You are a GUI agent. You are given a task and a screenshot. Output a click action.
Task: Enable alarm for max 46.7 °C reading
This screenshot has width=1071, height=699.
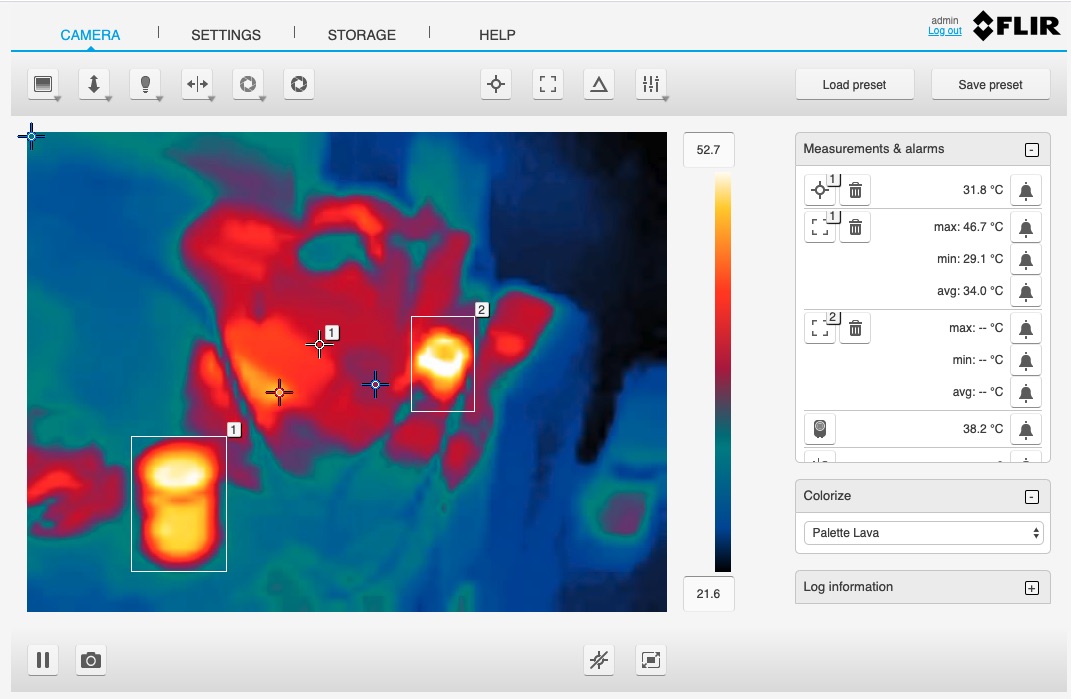click(x=1026, y=227)
